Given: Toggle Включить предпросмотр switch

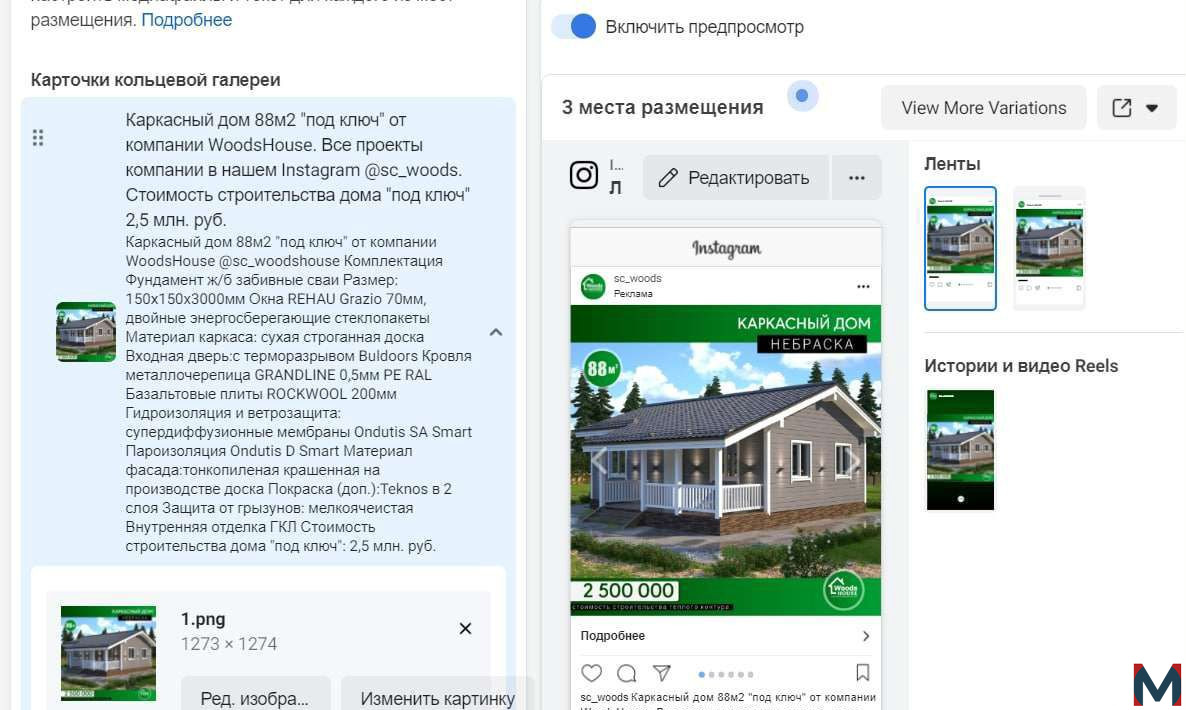Looking at the screenshot, I should coord(573,26).
